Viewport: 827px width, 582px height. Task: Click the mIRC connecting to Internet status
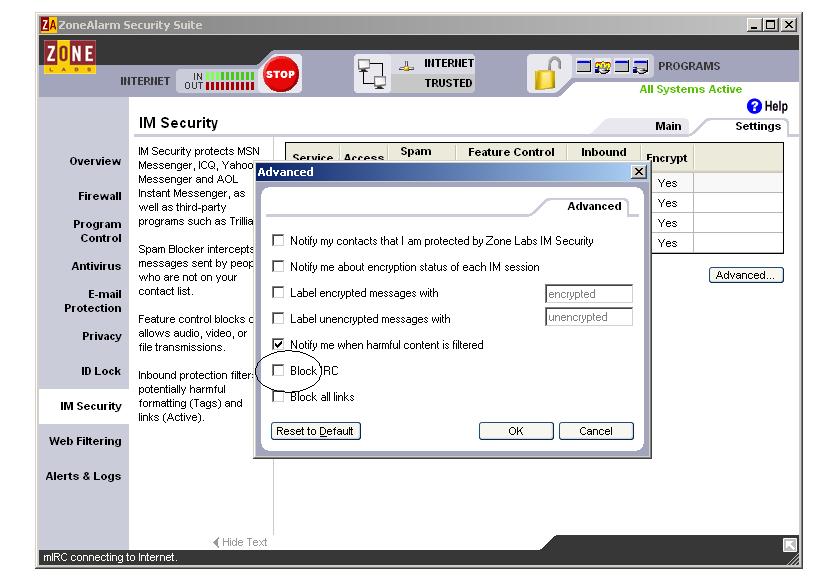point(110,557)
